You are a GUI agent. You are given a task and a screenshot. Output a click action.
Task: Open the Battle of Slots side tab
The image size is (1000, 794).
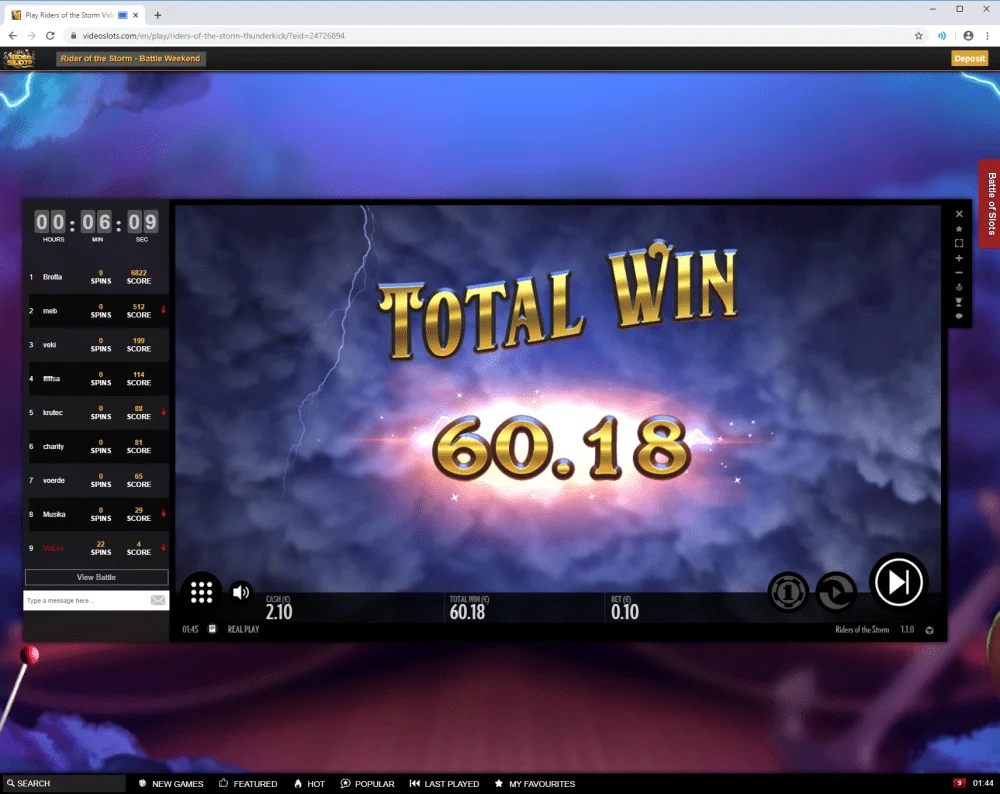click(990, 203)
